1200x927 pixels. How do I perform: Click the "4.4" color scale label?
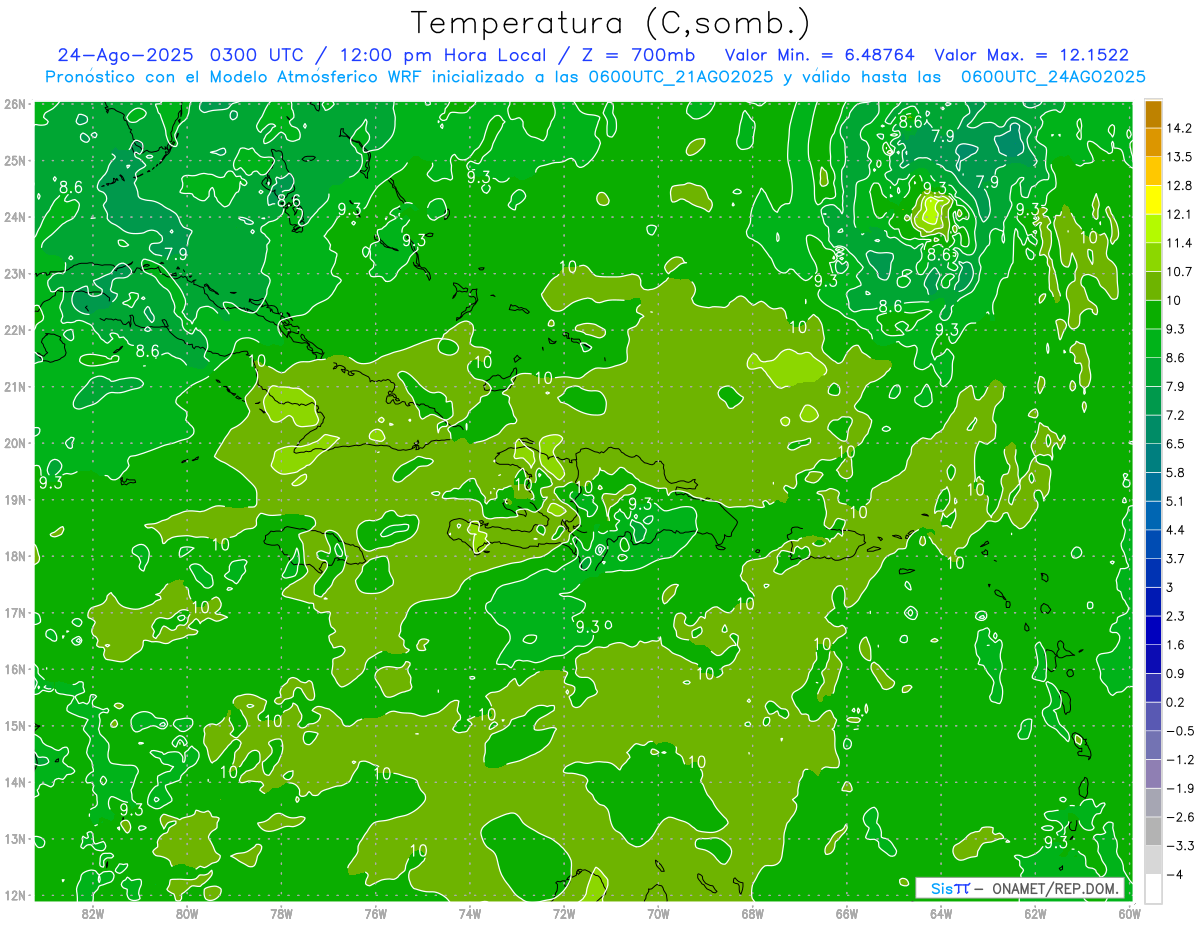pos(1175,529)
